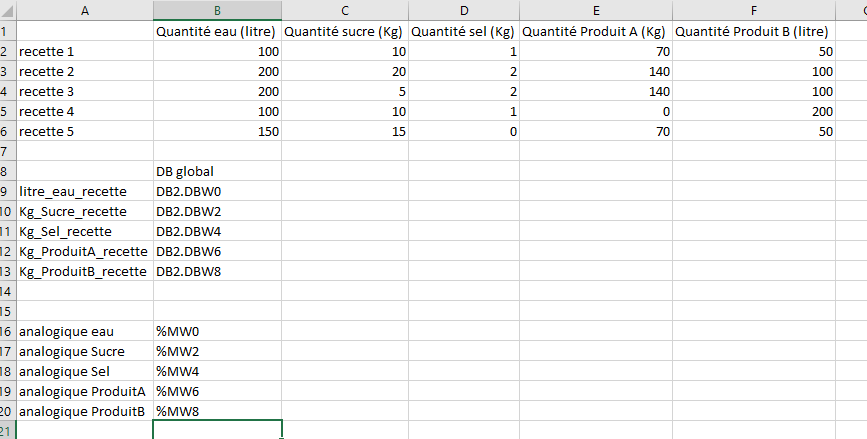This screenshot has height=439, width=867.
Task: Select column B header
Action: tap(217, 10)
